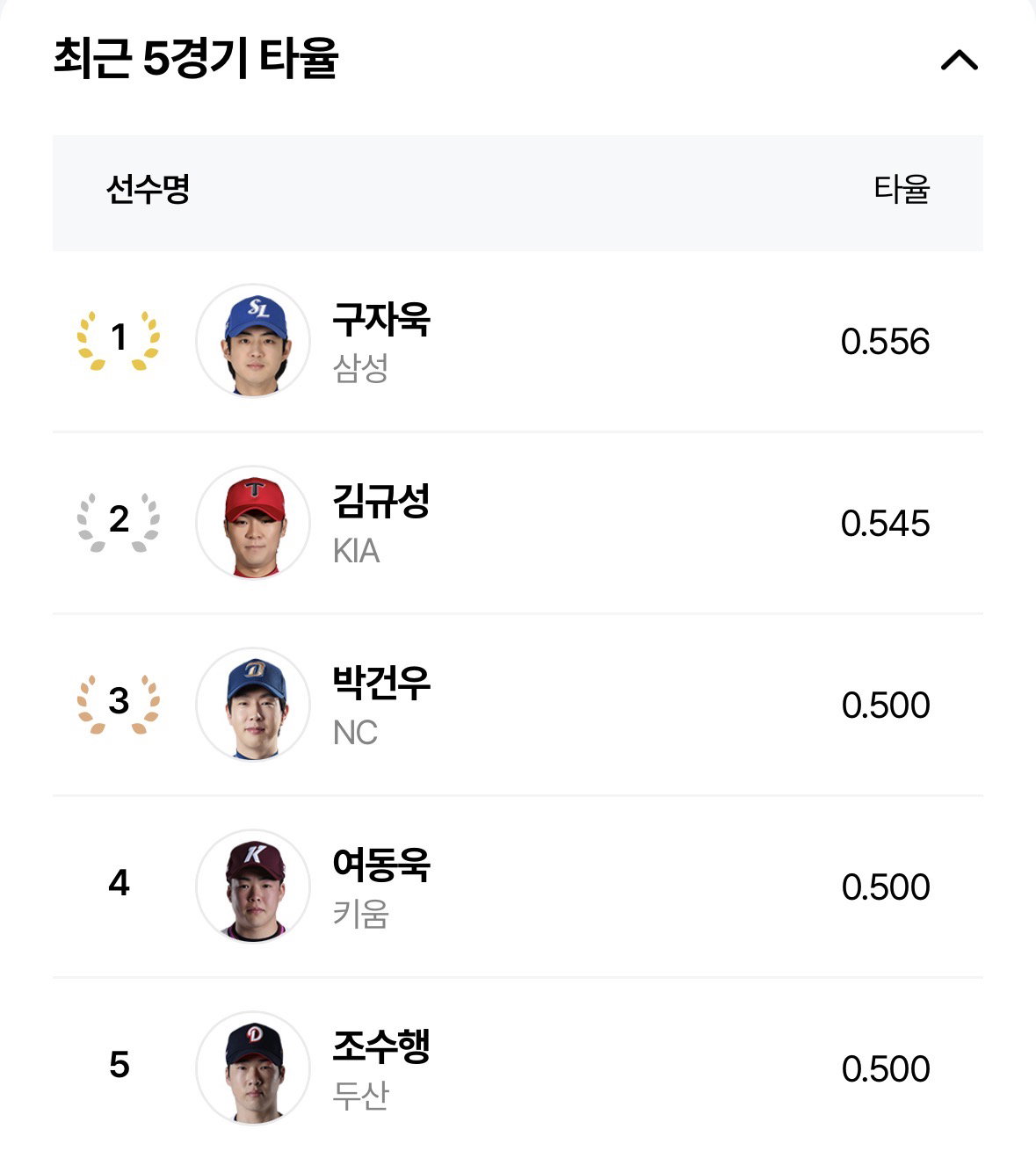Select the 박건우 player name

tap(381, 683)
